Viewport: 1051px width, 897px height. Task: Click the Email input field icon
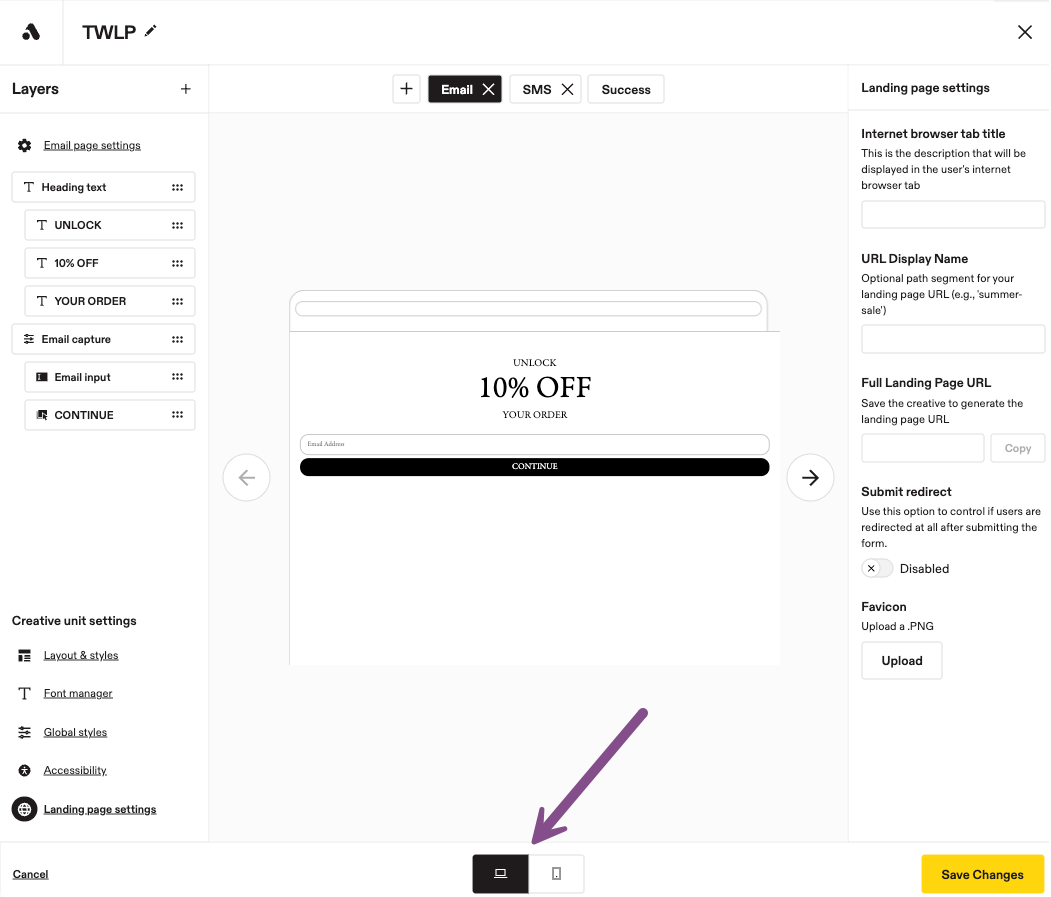tap(42, 377)
